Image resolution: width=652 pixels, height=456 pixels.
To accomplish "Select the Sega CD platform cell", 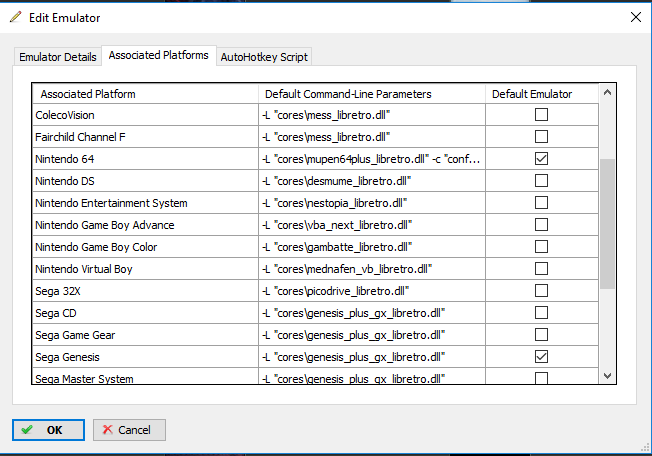I will [x=146, y=313].
